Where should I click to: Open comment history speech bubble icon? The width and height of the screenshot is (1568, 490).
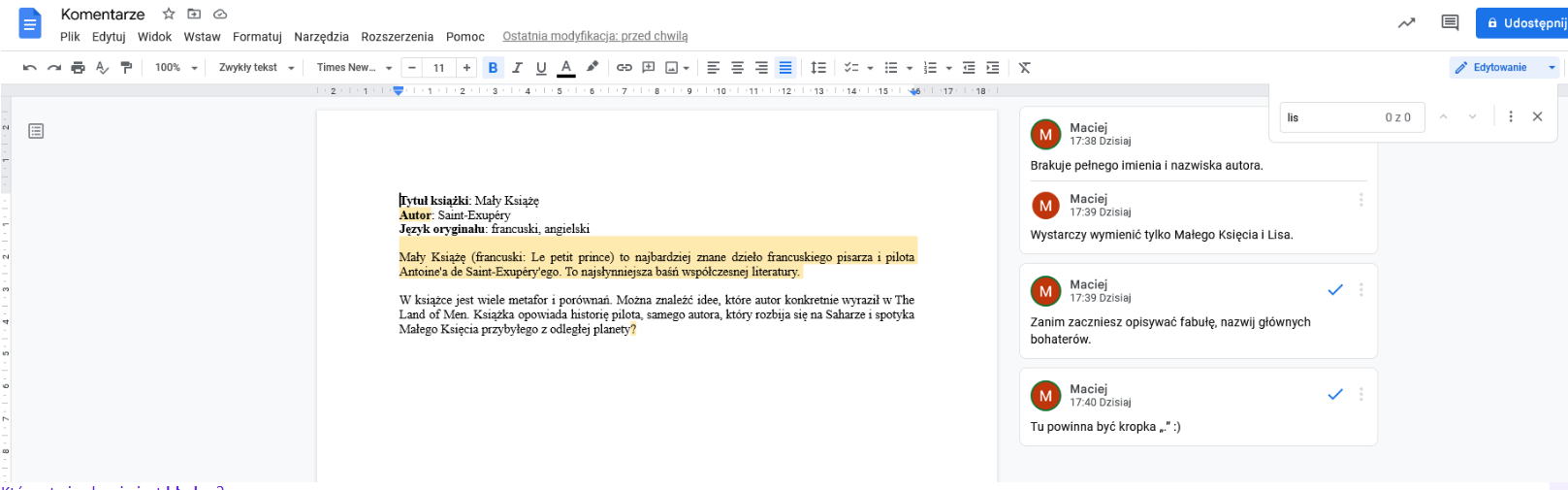(x=1450, y=23)
